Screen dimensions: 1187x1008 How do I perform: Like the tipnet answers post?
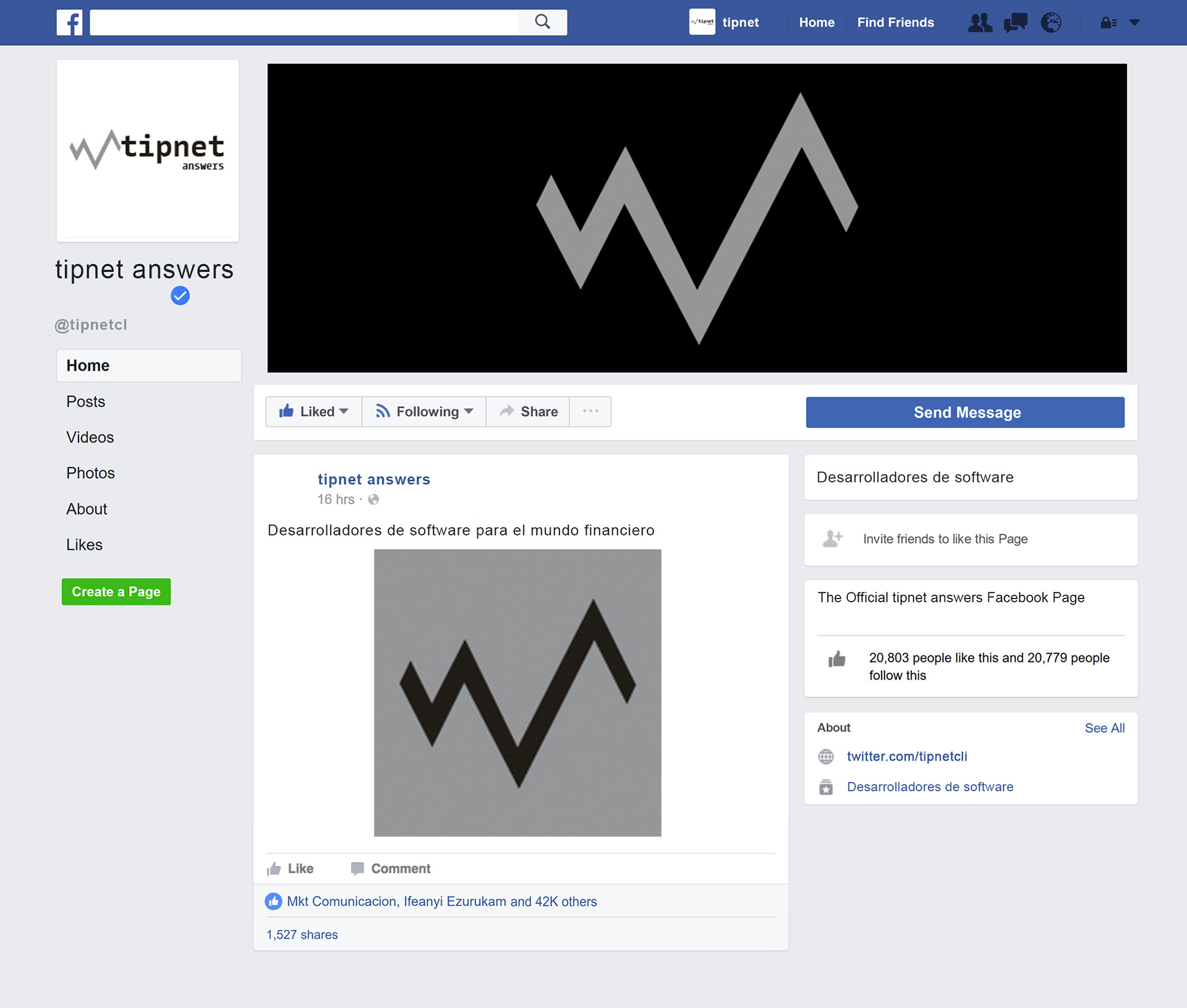pos(291,869)
